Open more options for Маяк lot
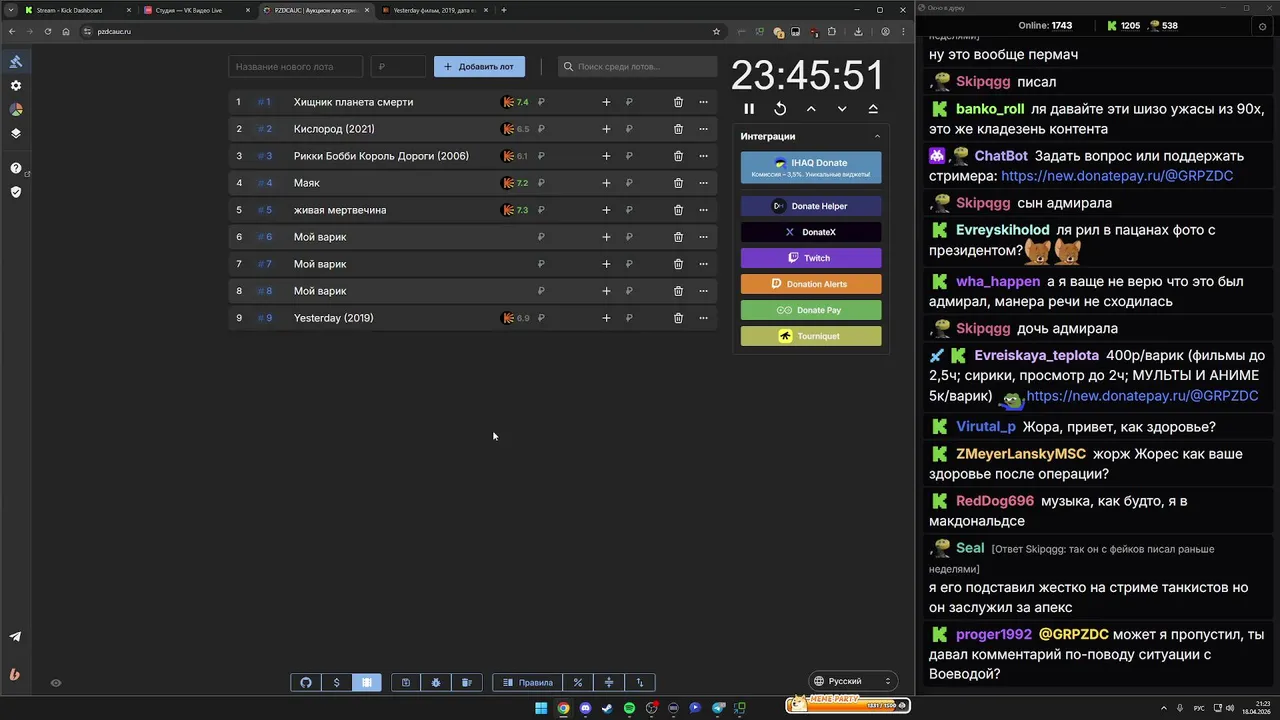The width and height of the screenshot is (1280, 720). point(703,183)
